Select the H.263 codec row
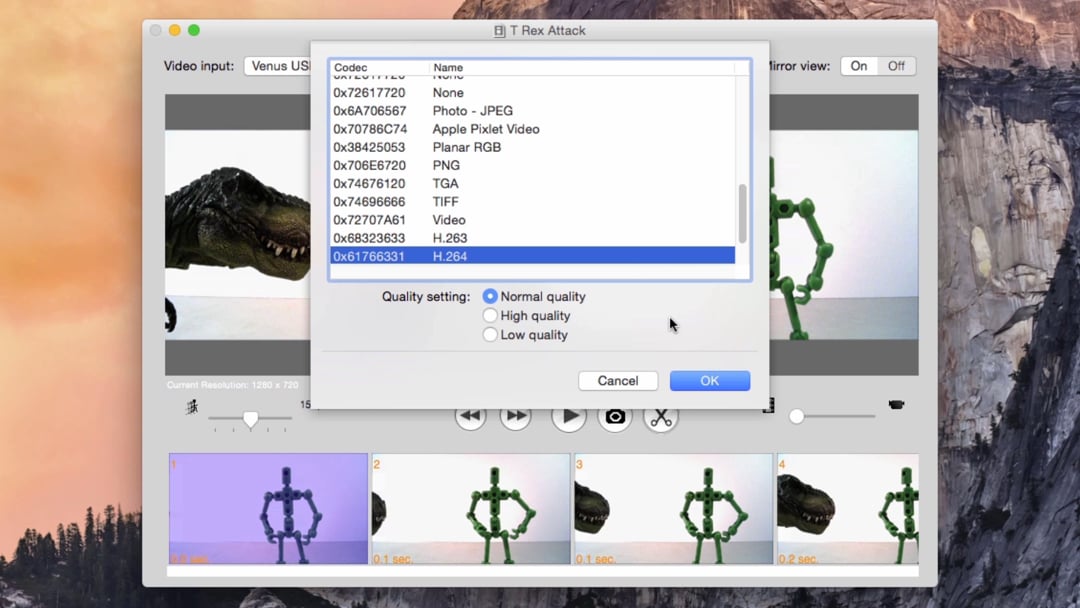 (532, 238)
